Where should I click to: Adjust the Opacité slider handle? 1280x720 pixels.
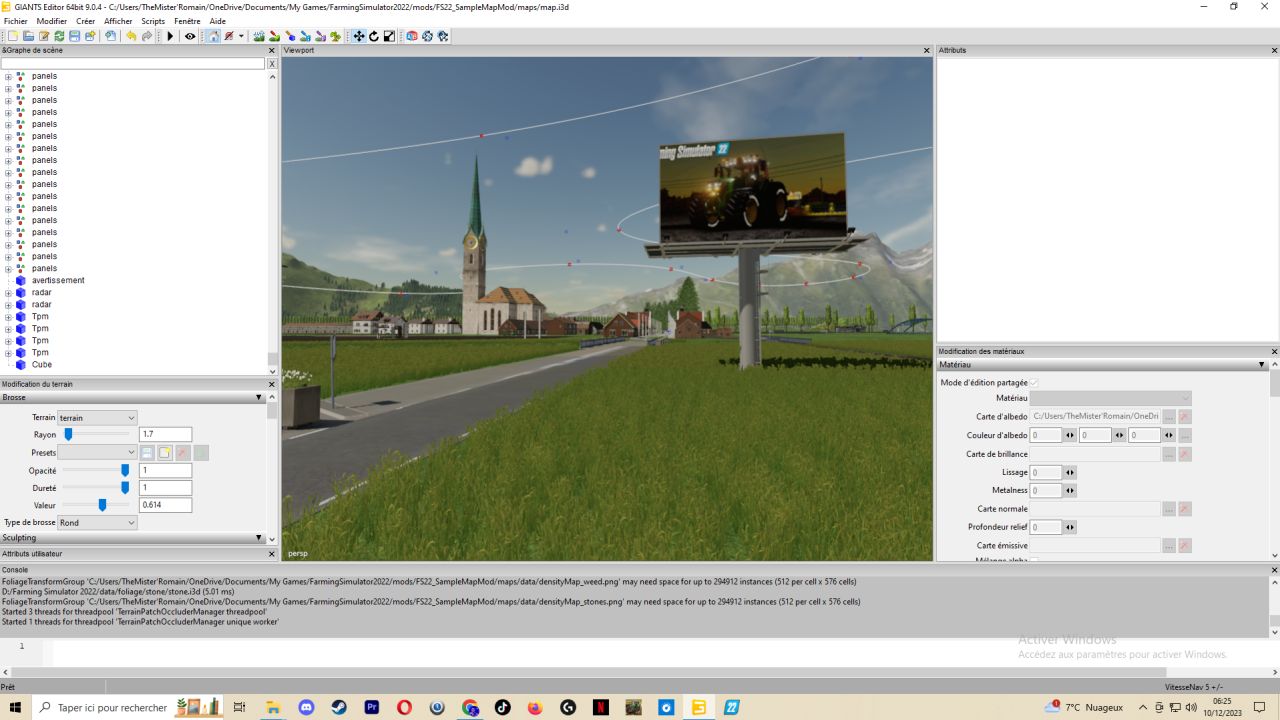pyautogui.click(x=125, y=470)
